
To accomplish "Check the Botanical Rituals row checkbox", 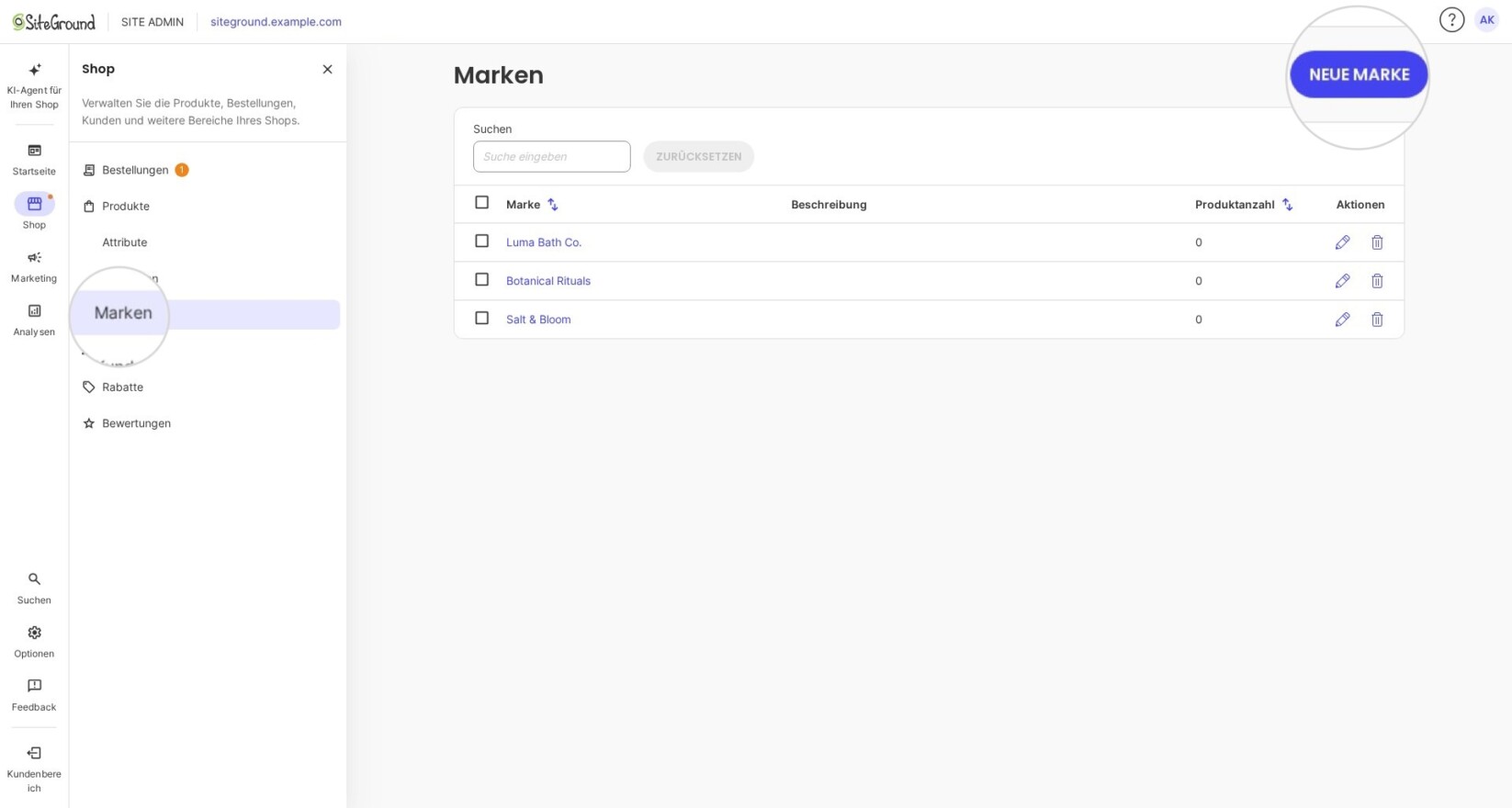I will pyautogui.click(x=481, y=280).
